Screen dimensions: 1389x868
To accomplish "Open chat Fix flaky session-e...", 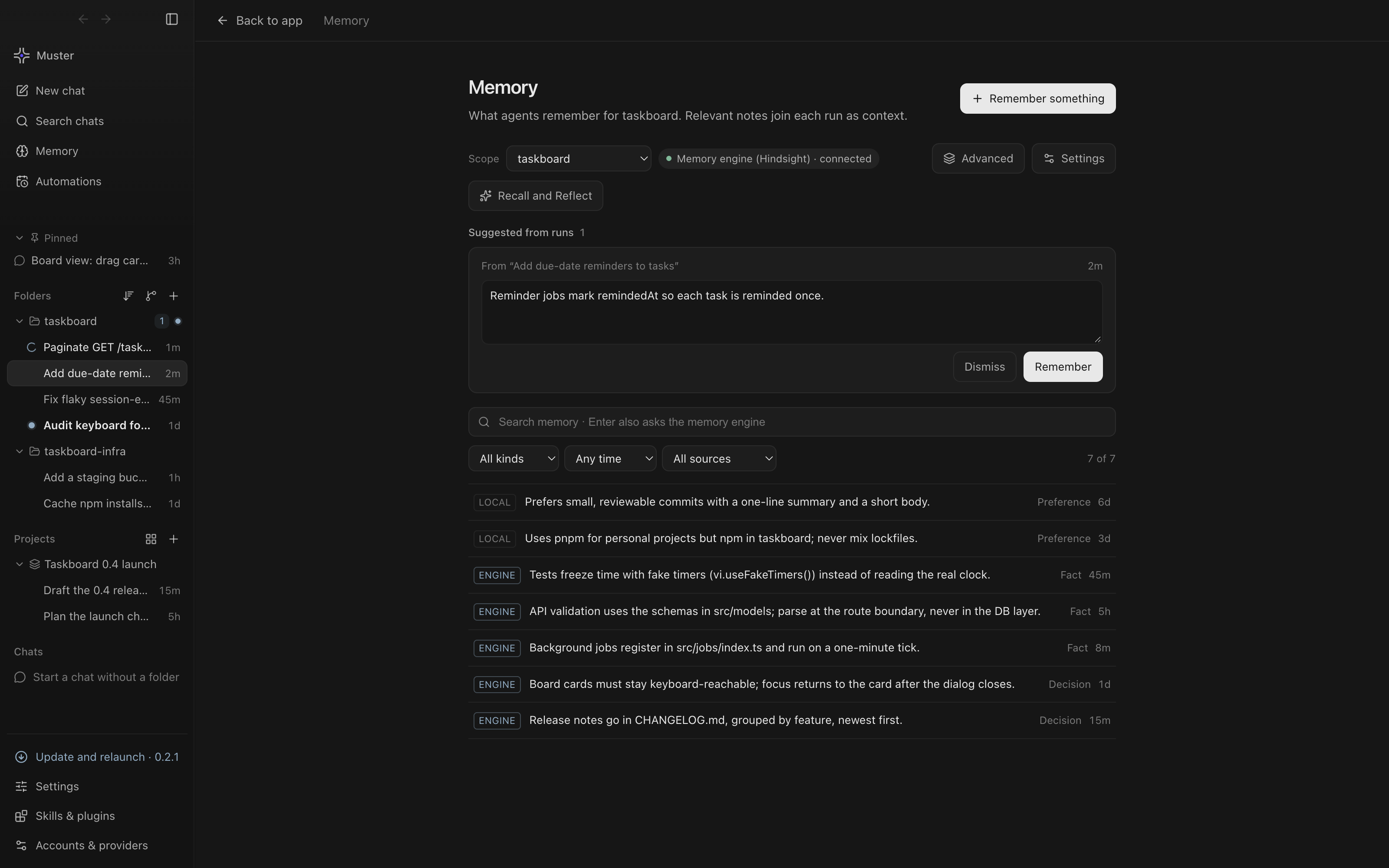I will [x=97, y=400].
